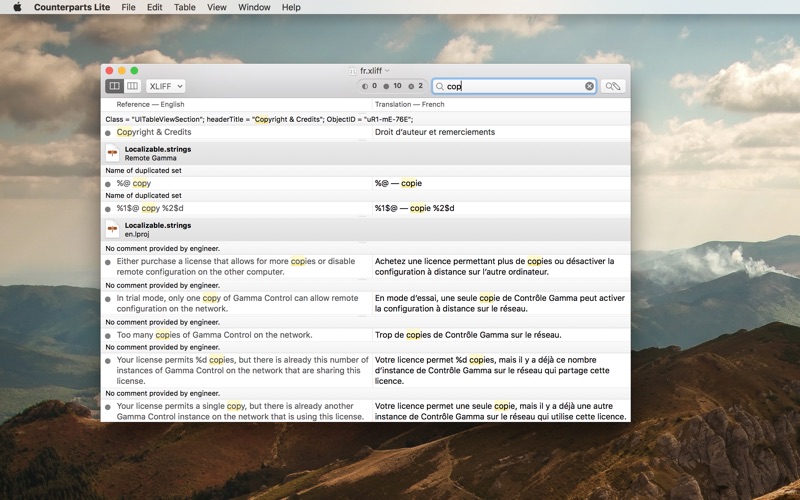Open the Help menu
The height and width of the screenshot is (500, 800).
coord(291,7)
